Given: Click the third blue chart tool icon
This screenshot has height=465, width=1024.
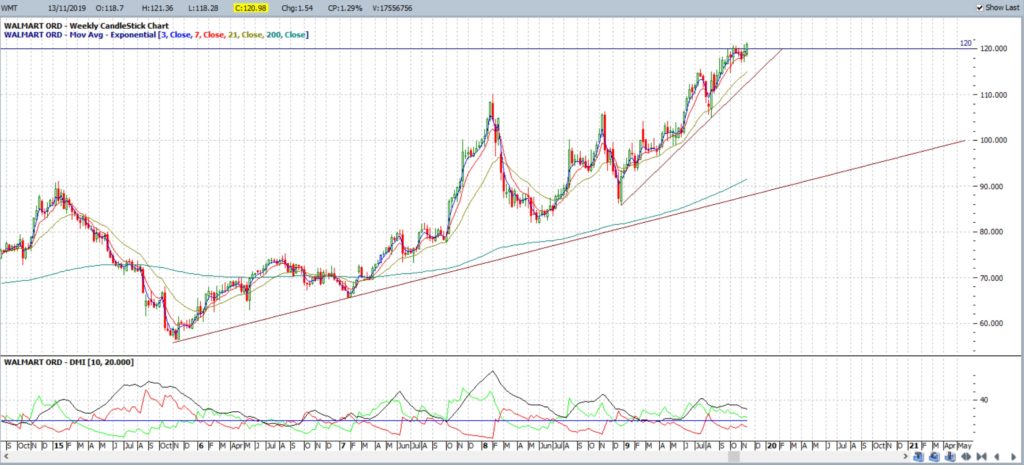Looking at the screenshot, I should coord(950,457).
